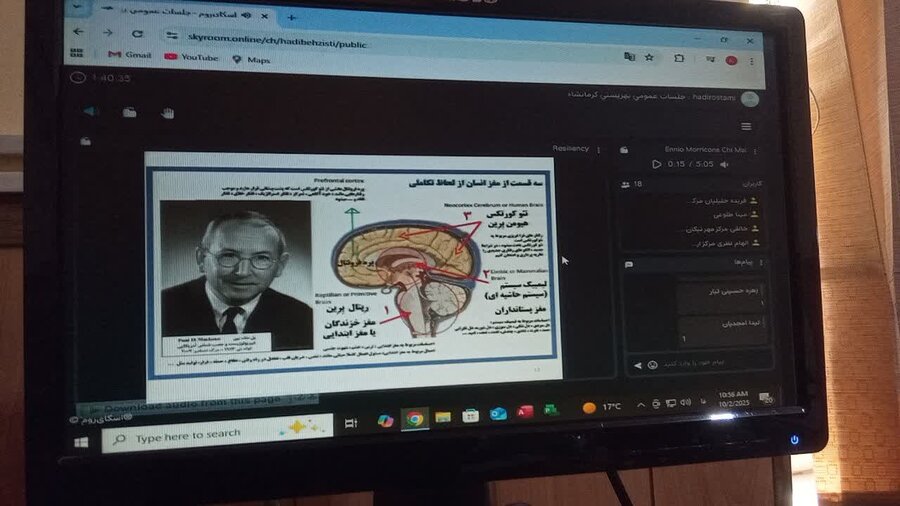Open Access from the taskbar

525,411
